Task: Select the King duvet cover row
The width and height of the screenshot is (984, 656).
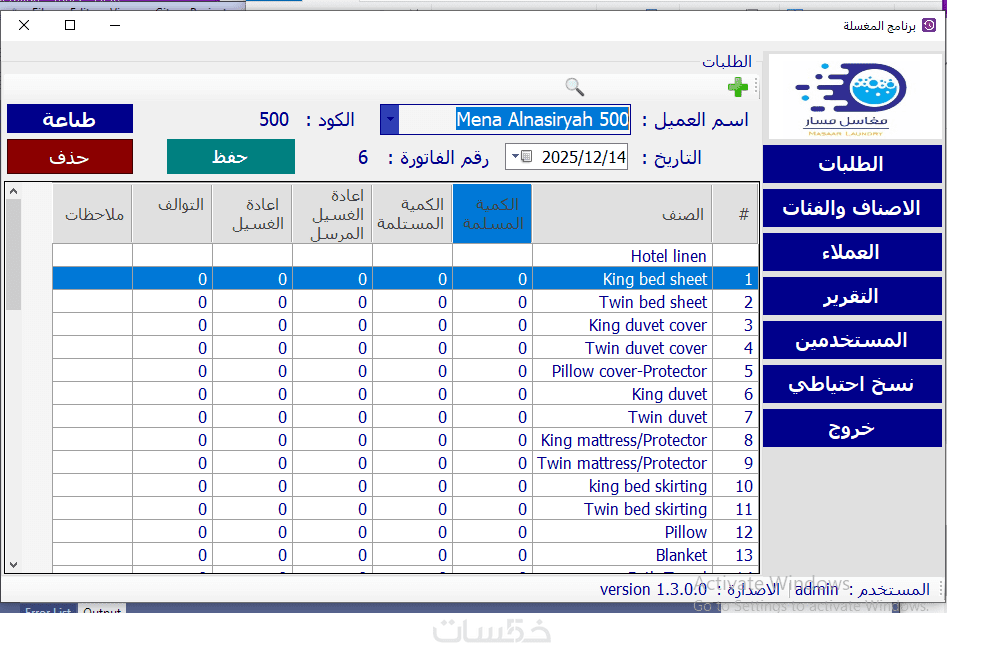Action: pyautogui.click(x=405, y=325)
